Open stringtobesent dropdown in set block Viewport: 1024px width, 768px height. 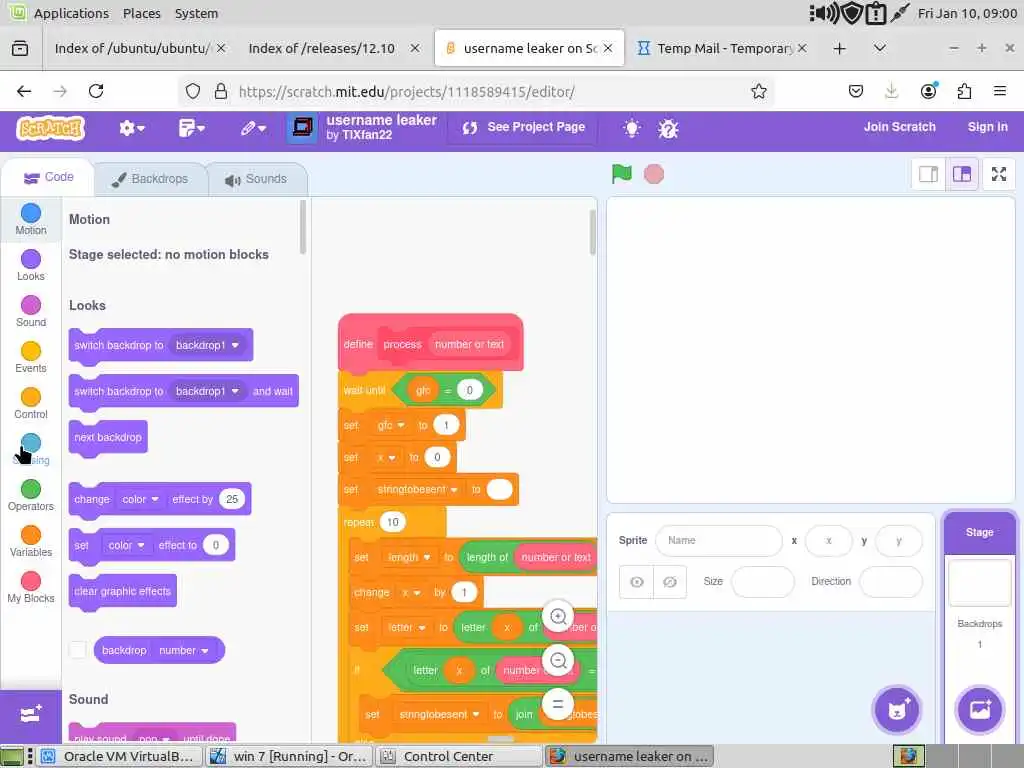click(x=417, y=489)
